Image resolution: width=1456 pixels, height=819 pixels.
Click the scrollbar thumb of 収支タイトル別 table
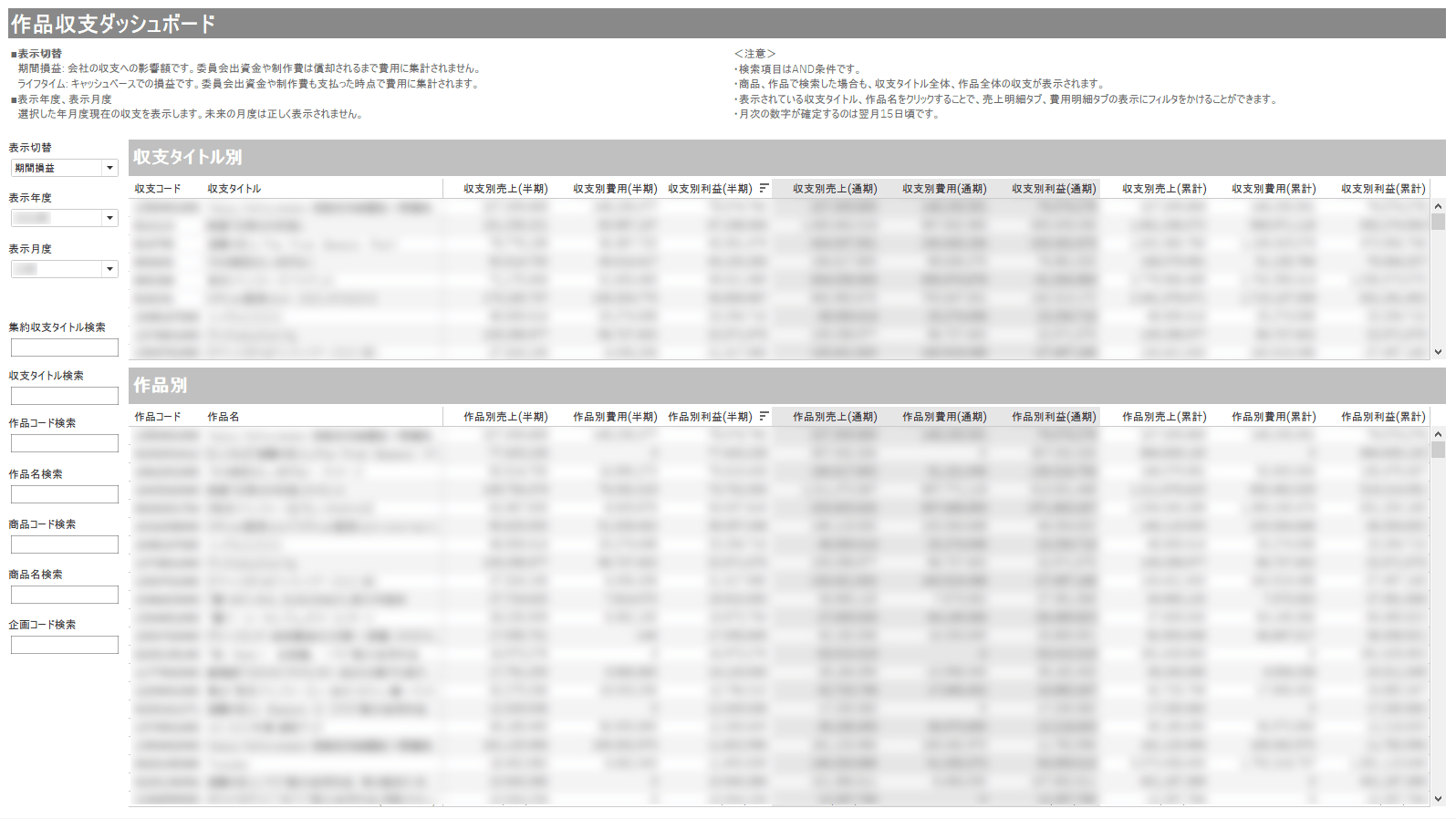point(1438,222)
